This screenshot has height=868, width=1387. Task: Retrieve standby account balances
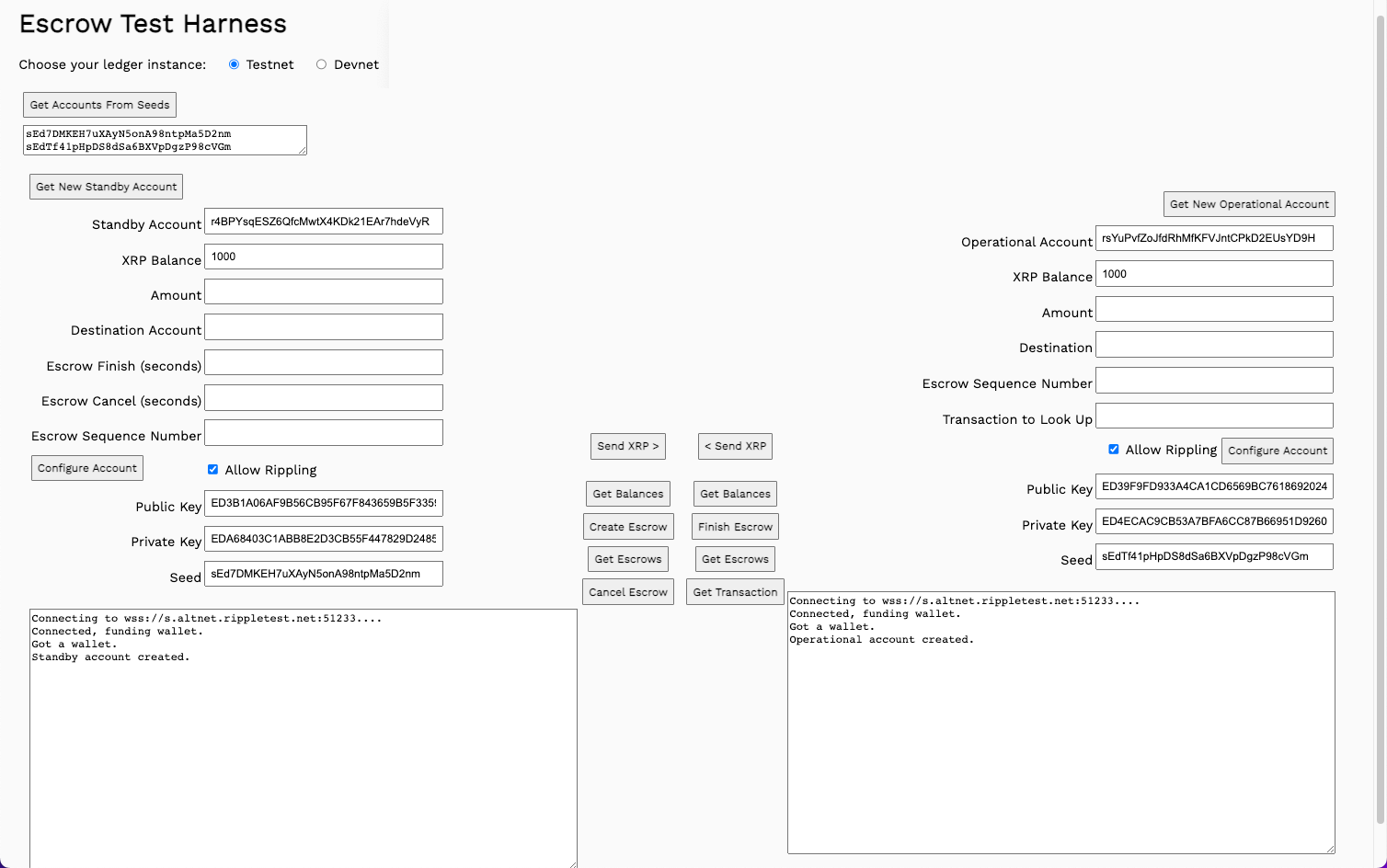tap(627, 493)
